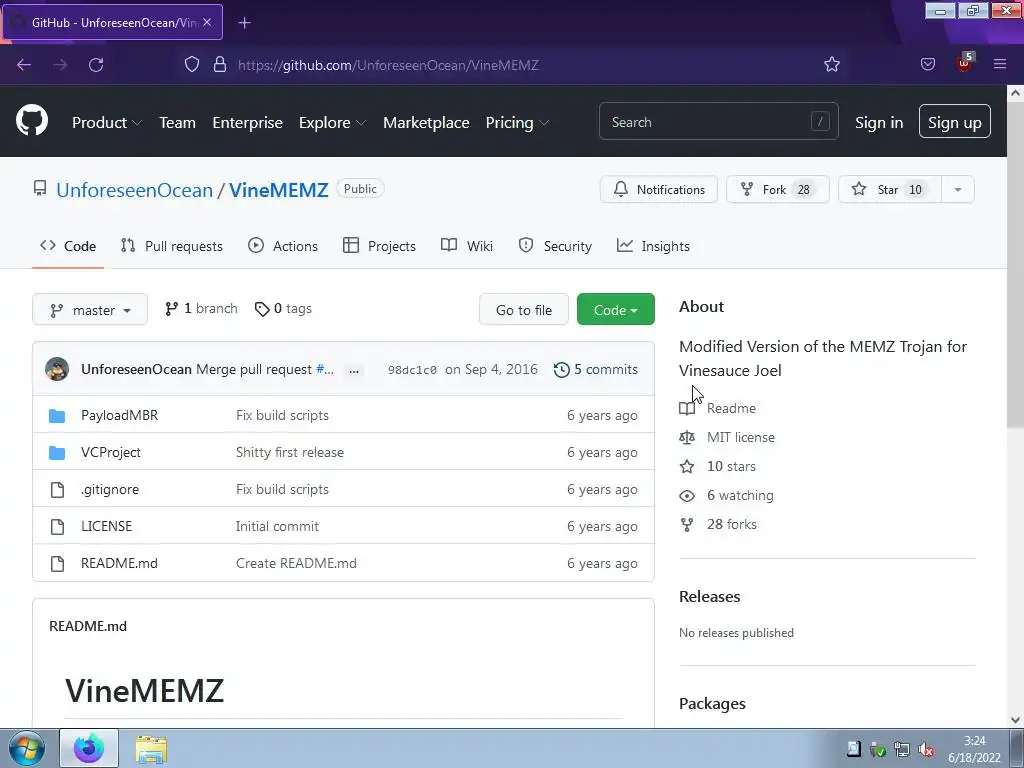Select the Code repository tab
1024x768 pixels.
(68, 246)
